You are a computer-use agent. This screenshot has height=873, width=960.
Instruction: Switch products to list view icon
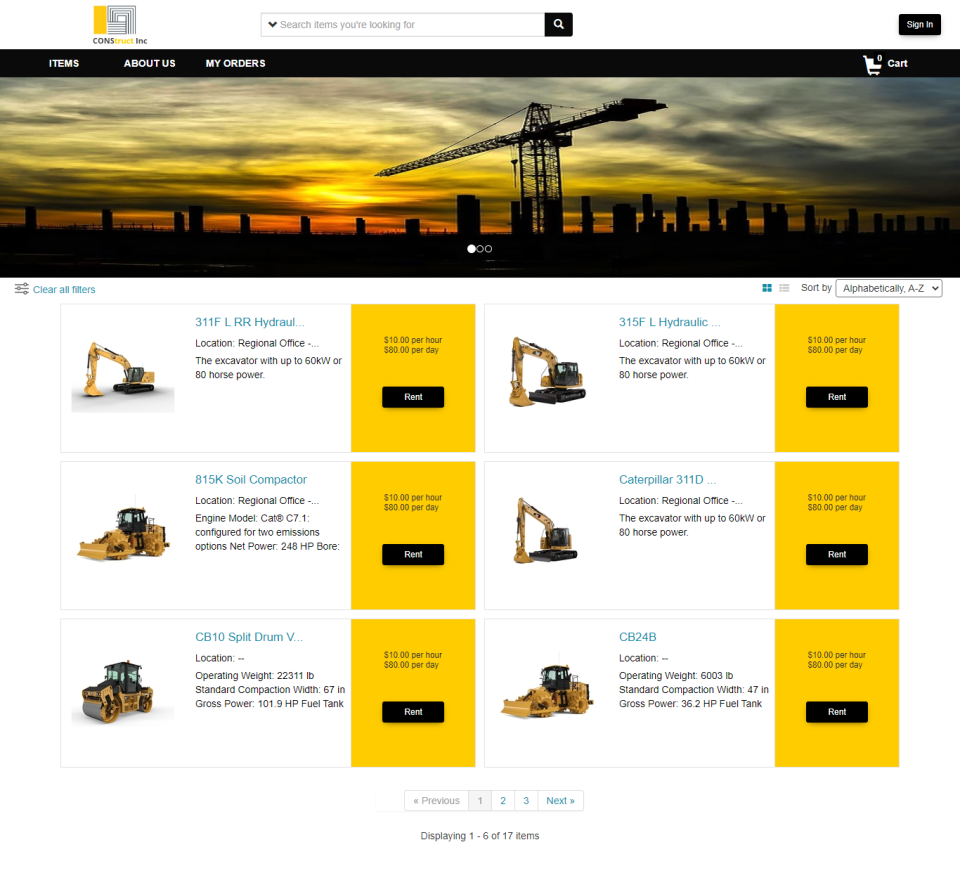pos(783,287)
